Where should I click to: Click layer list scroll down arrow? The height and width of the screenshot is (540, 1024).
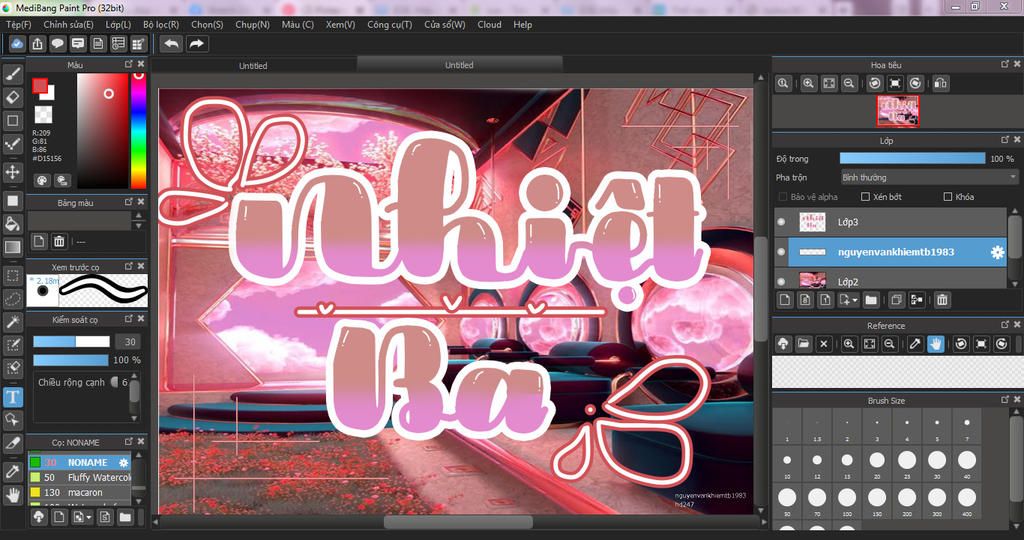coord(1015,283)
